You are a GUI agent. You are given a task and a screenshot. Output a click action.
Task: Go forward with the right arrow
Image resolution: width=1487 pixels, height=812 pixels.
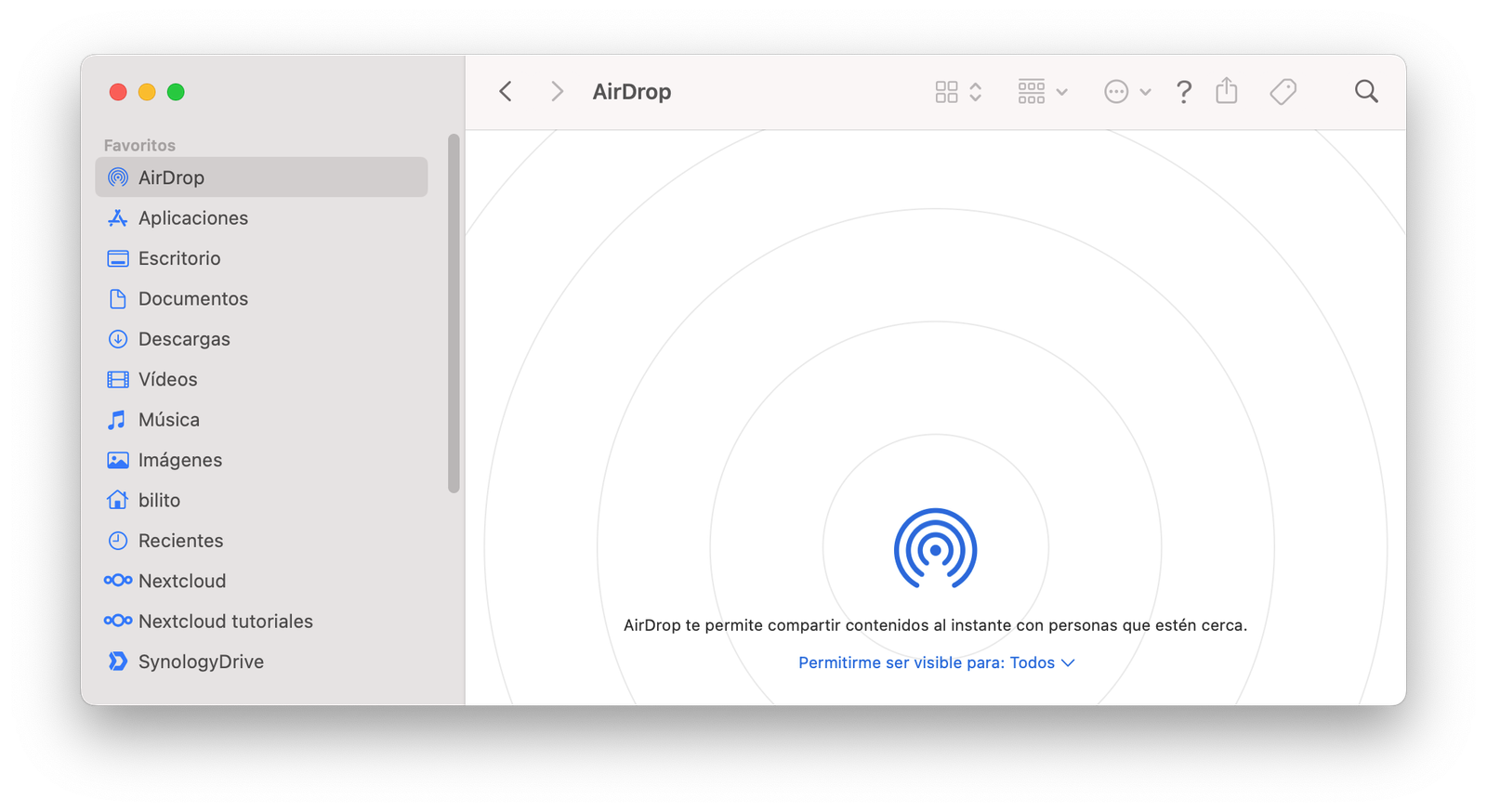point(557,91)
